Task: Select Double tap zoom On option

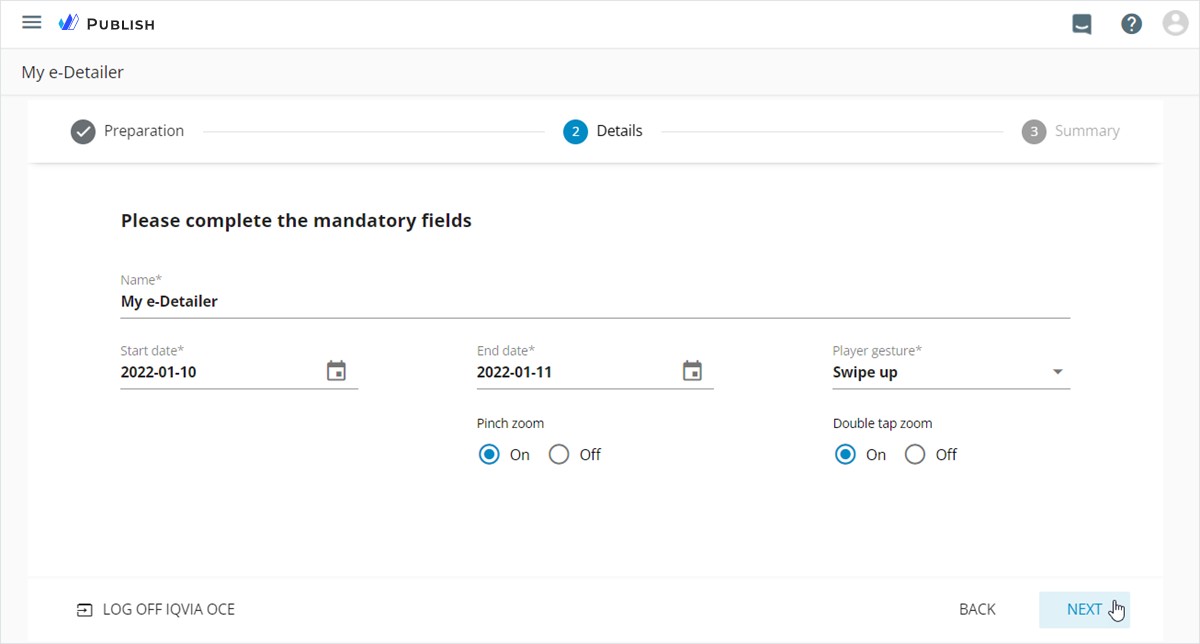Action: 845,455
